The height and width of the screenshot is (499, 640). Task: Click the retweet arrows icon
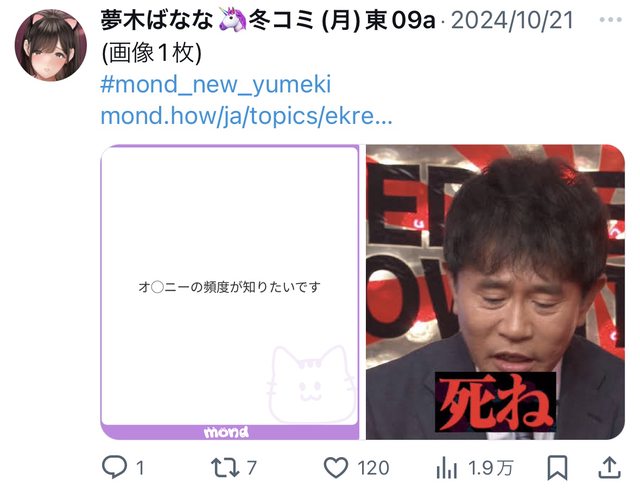click(x=225, y=468)
